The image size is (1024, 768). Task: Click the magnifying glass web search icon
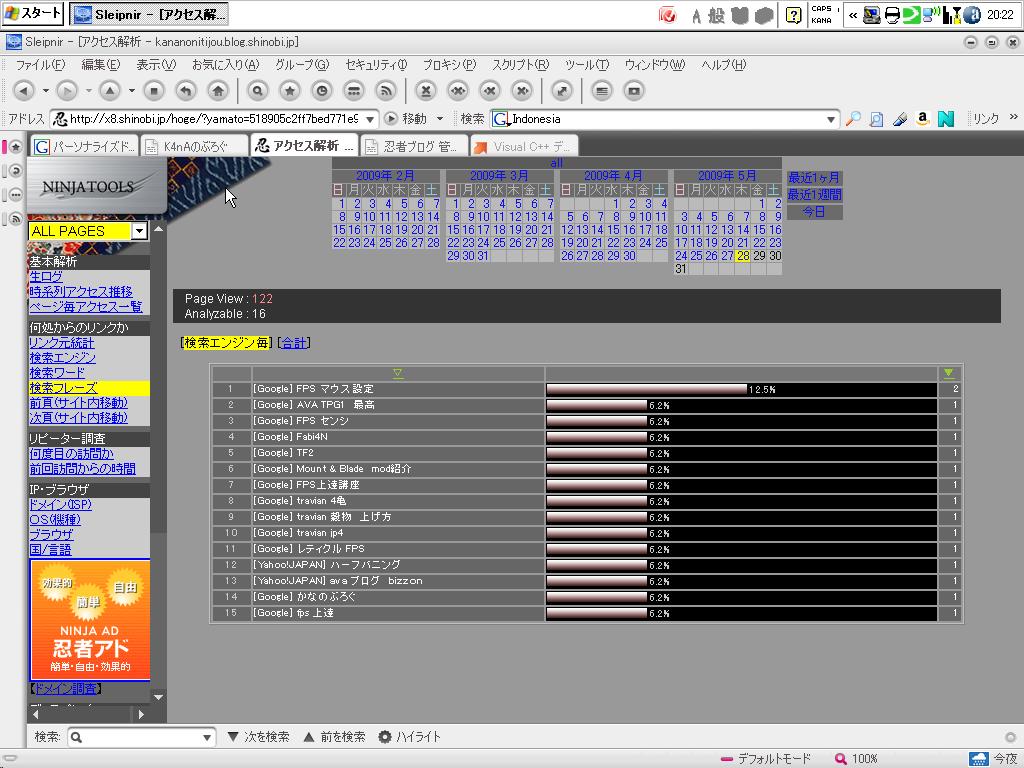[x=853, y=119]
